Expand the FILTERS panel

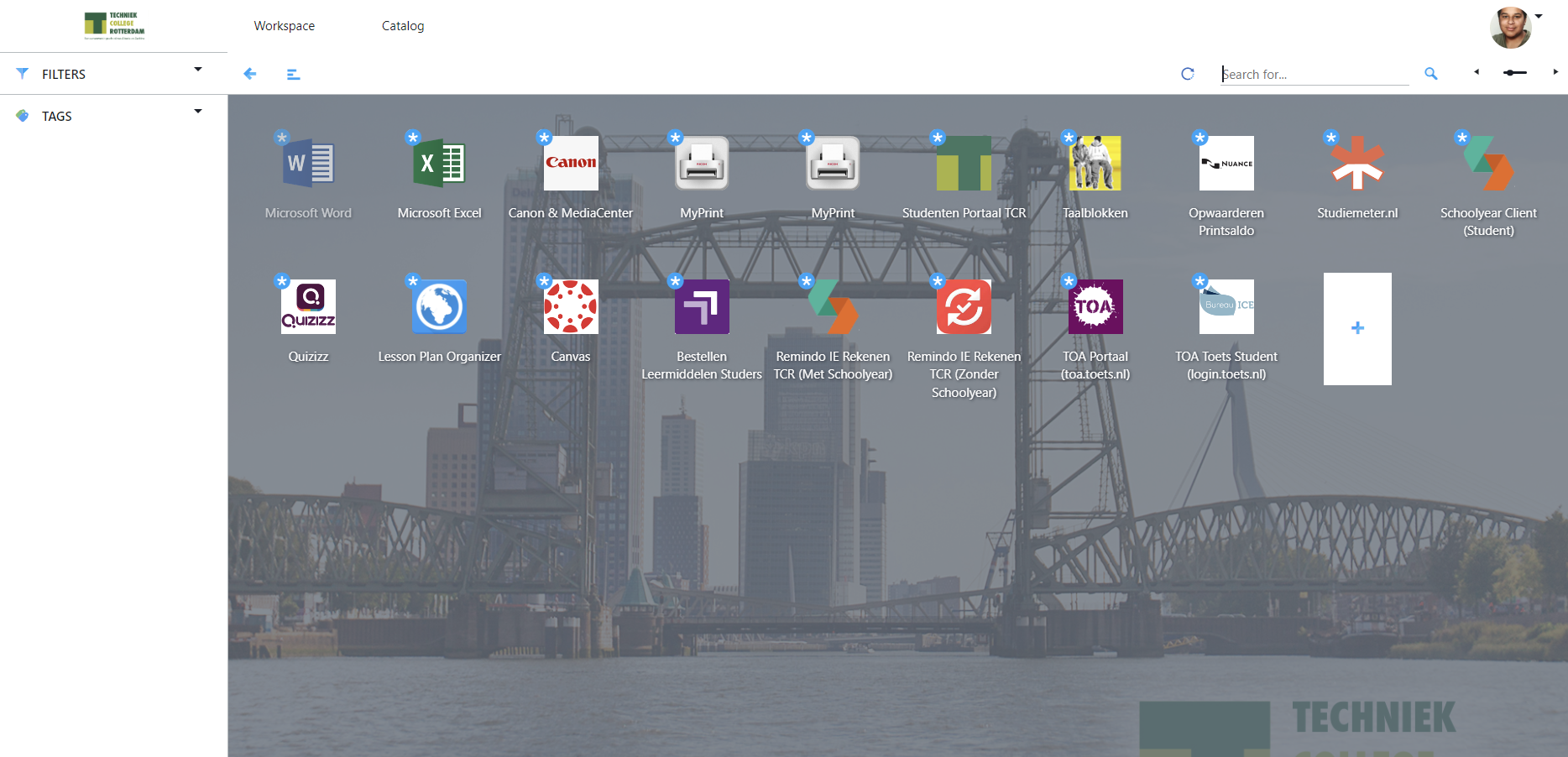pyautogui.click(x=198, y=70)
